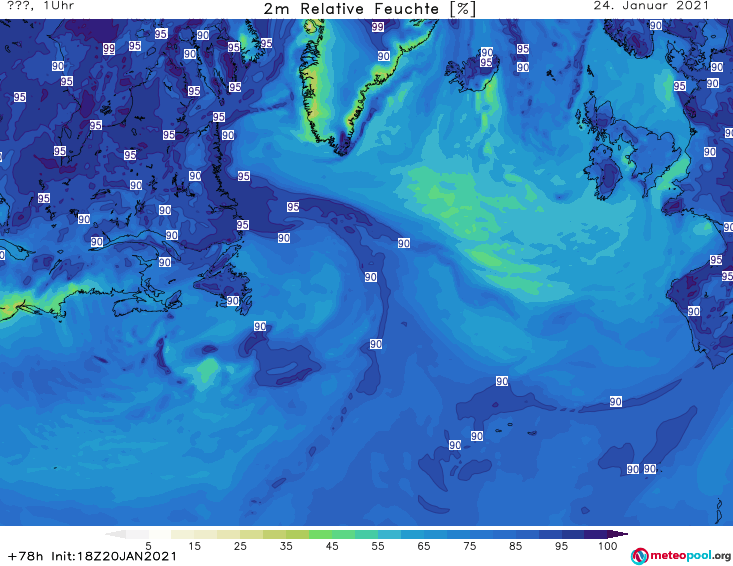Image resolution: width=733 pixels, height=566 pixels.
Task: Click the colorbar label '25'
Action: pos(240,546)
